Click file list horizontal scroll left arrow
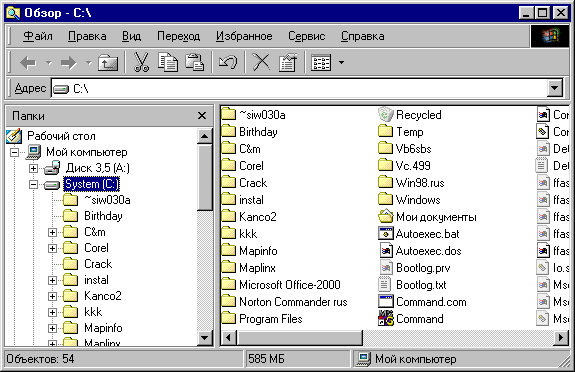This screenshot has width=575, height=372. point(228,338)
